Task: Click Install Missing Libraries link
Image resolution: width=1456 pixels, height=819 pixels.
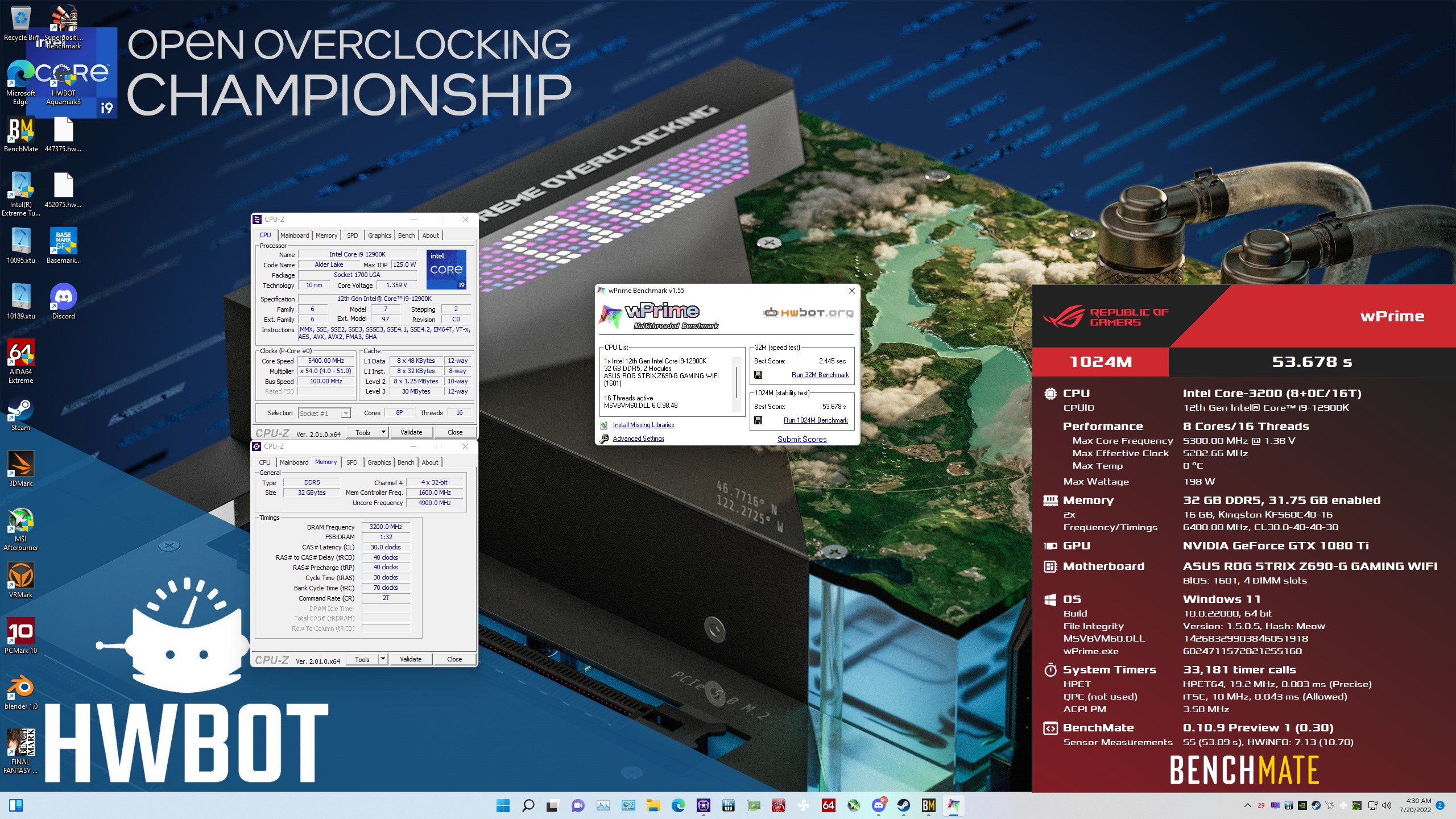Action: click(643, 425)
